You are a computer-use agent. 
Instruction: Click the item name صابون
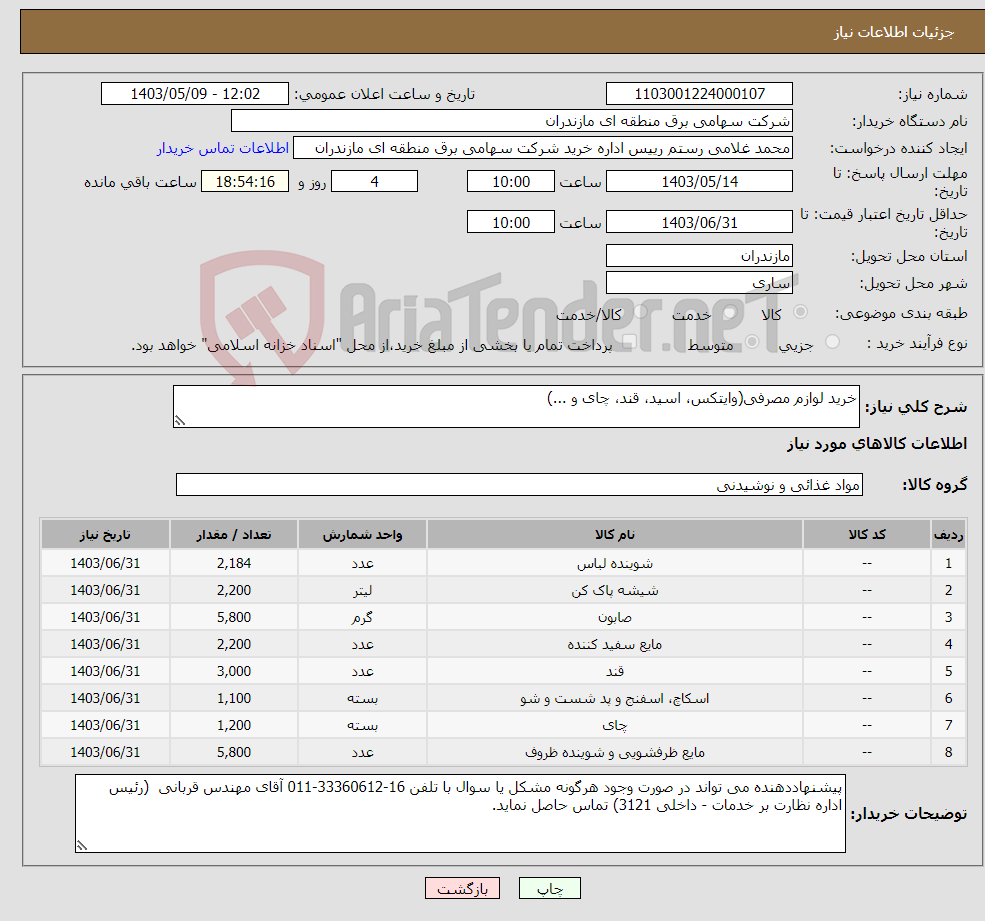614,618
